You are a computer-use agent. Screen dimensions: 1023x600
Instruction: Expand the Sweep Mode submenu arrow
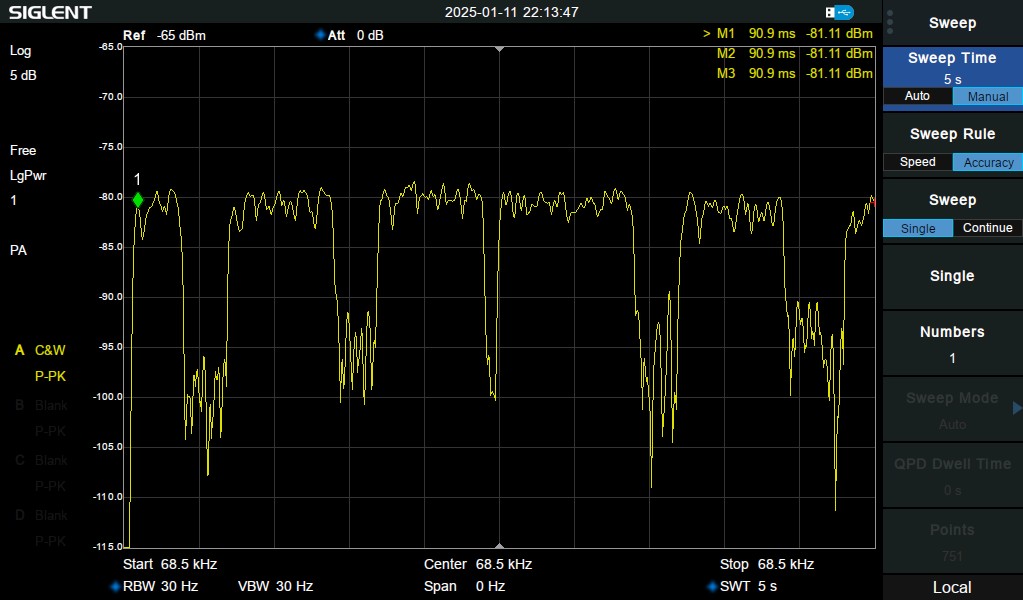pyautogui.click(x=1016, y=408)
